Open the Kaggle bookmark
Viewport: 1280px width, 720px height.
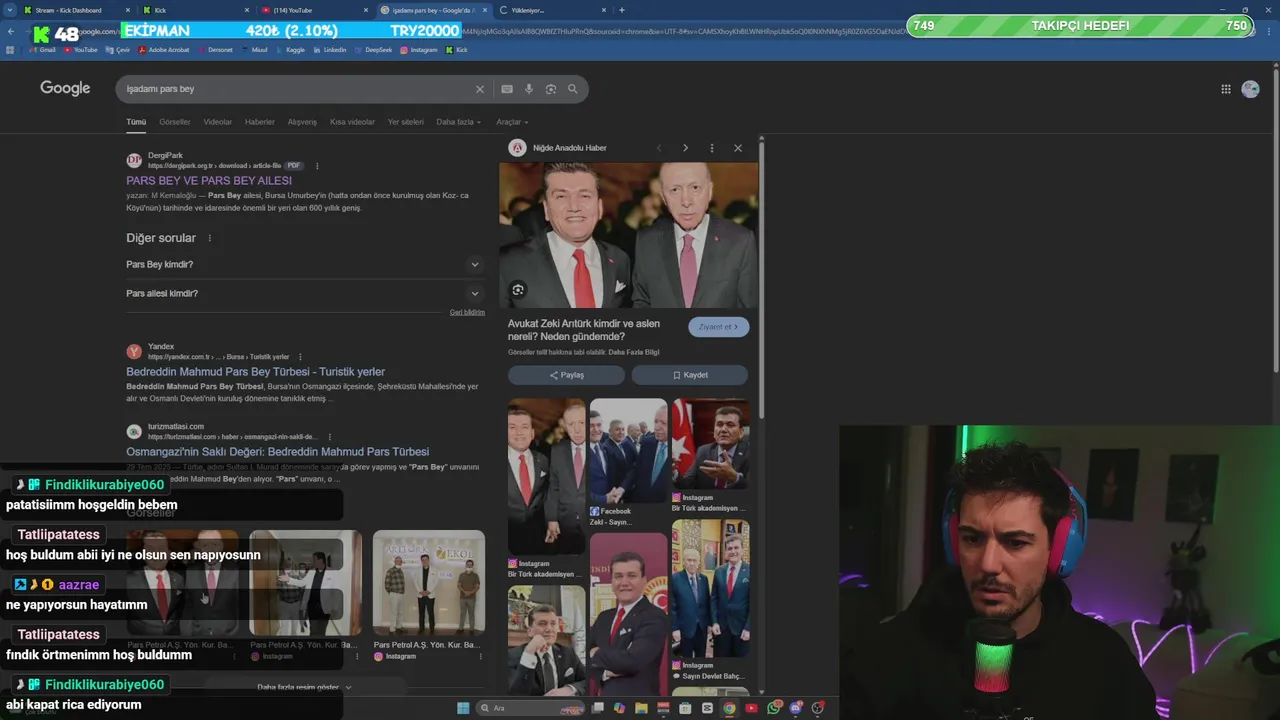click(290, 50)
